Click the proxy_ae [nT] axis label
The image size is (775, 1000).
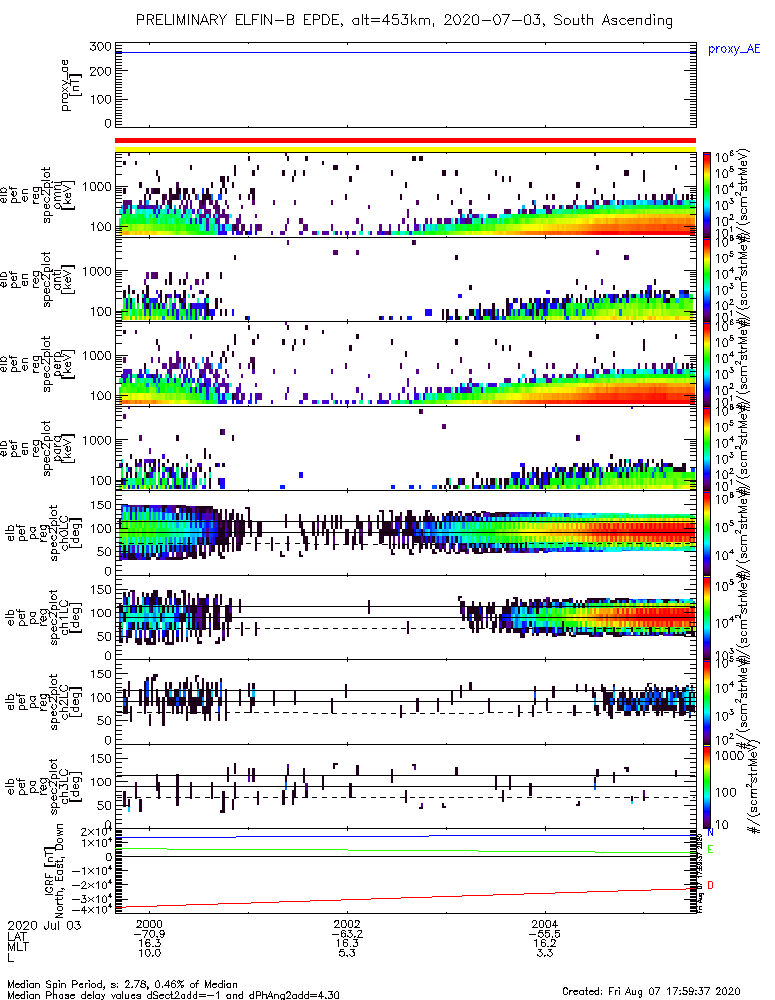coord(73,85)
